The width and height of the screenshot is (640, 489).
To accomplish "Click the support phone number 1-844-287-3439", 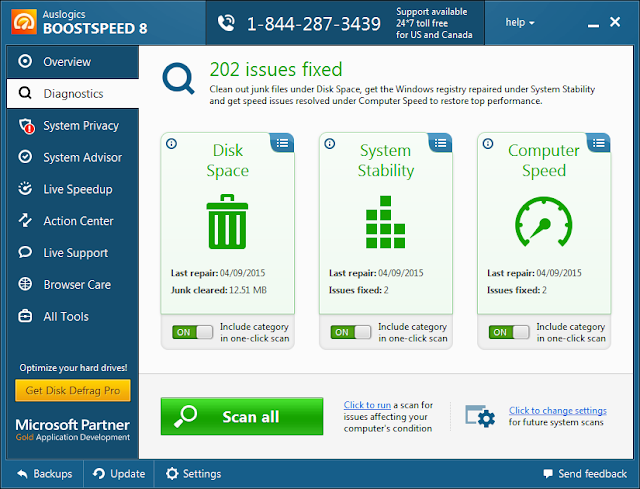I will tap(314, 24).
